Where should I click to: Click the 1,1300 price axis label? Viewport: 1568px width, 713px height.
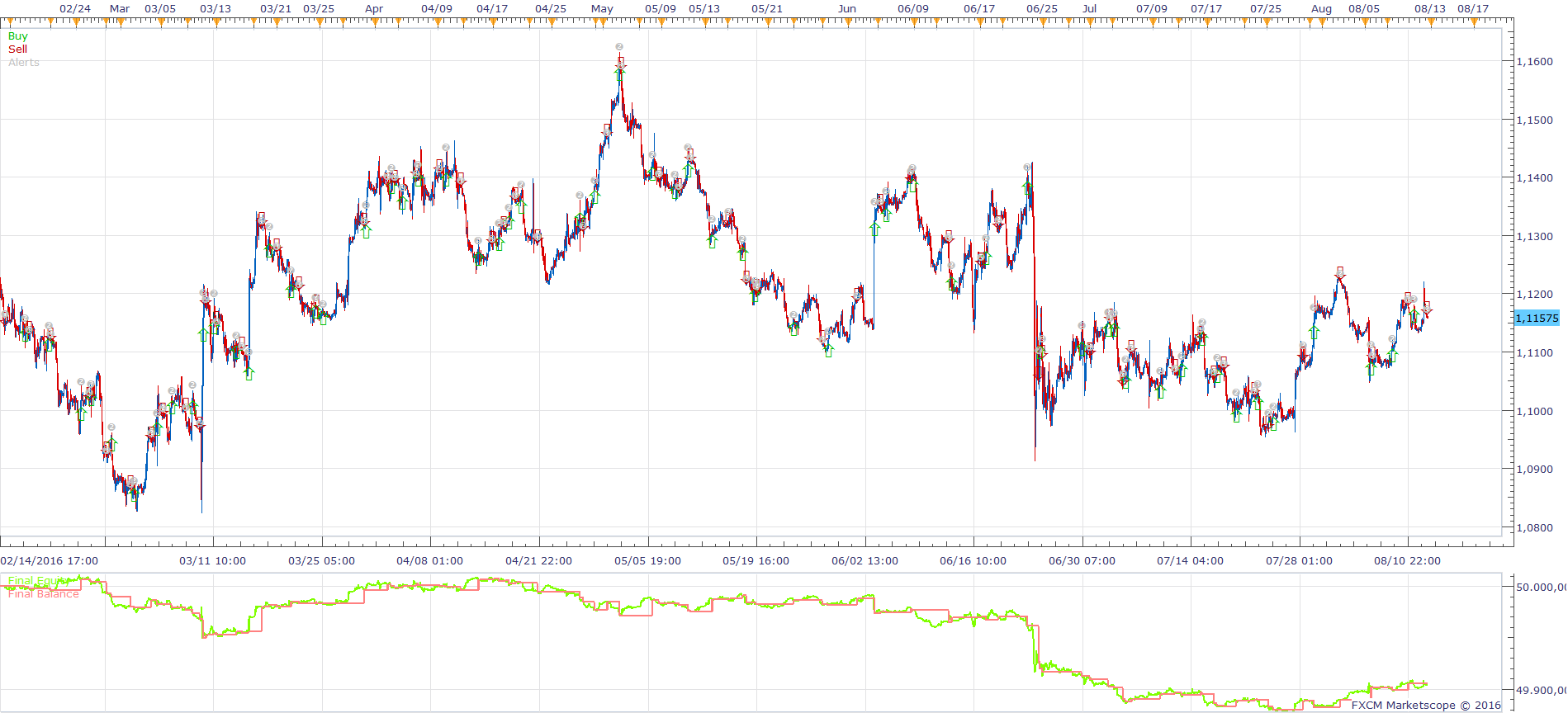[x=1535, y=237]
